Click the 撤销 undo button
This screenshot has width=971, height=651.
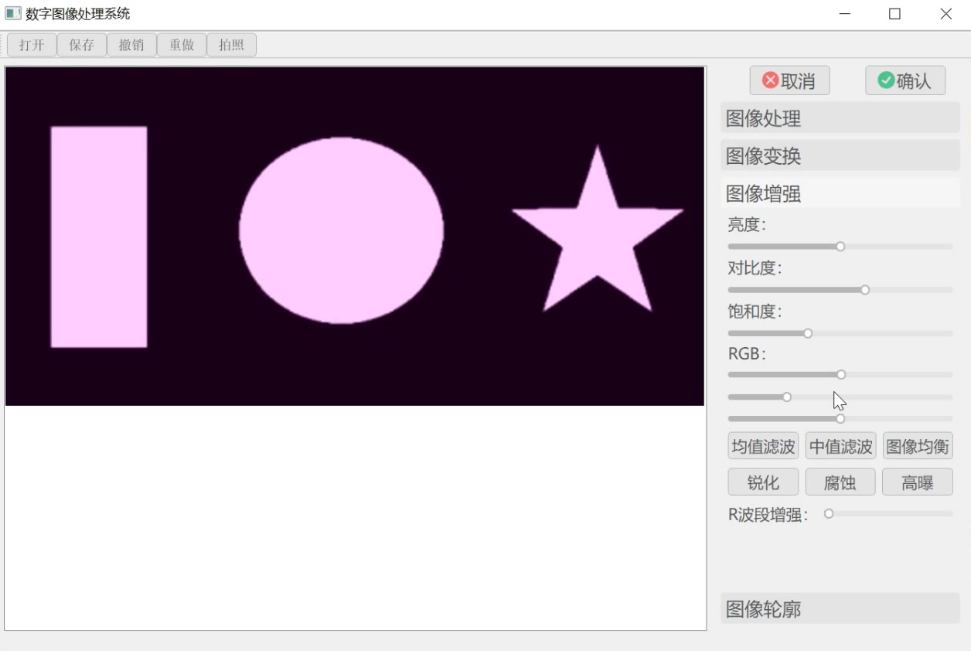[x=131, y=45]
